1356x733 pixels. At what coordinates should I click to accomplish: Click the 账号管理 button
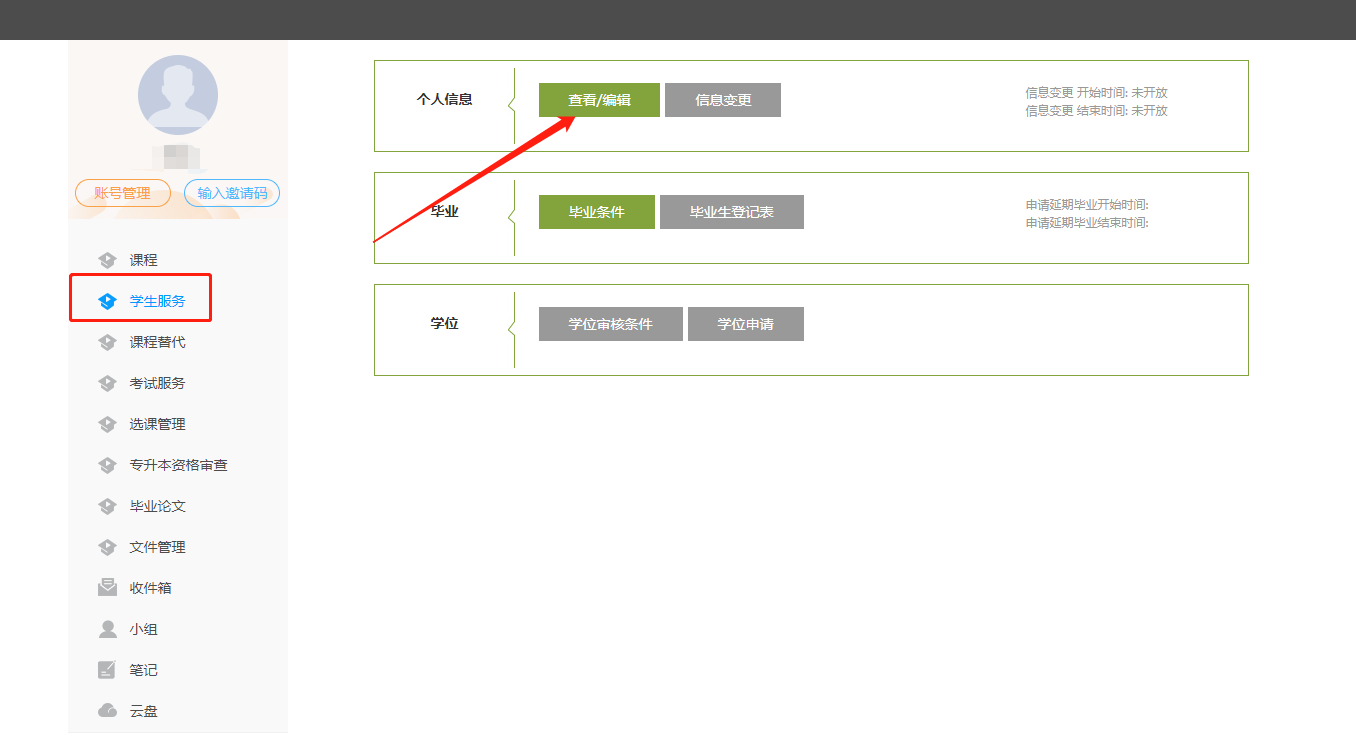(x=123, y=193)
